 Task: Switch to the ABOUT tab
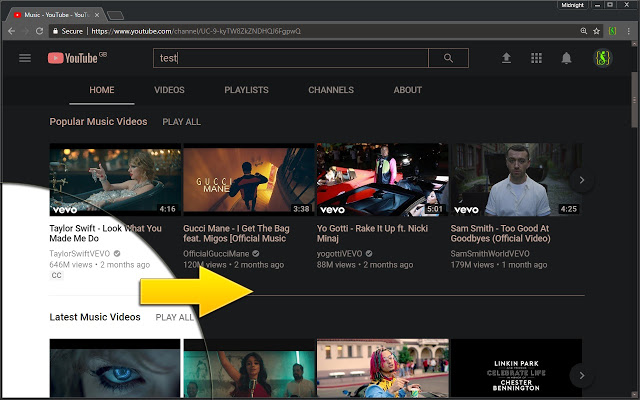tap(407, 90)
